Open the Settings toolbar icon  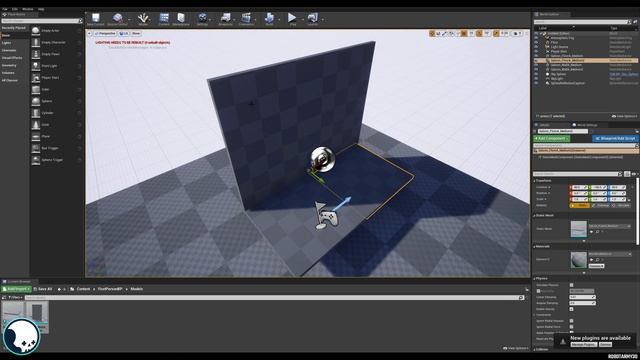click(x=202, y=18)
